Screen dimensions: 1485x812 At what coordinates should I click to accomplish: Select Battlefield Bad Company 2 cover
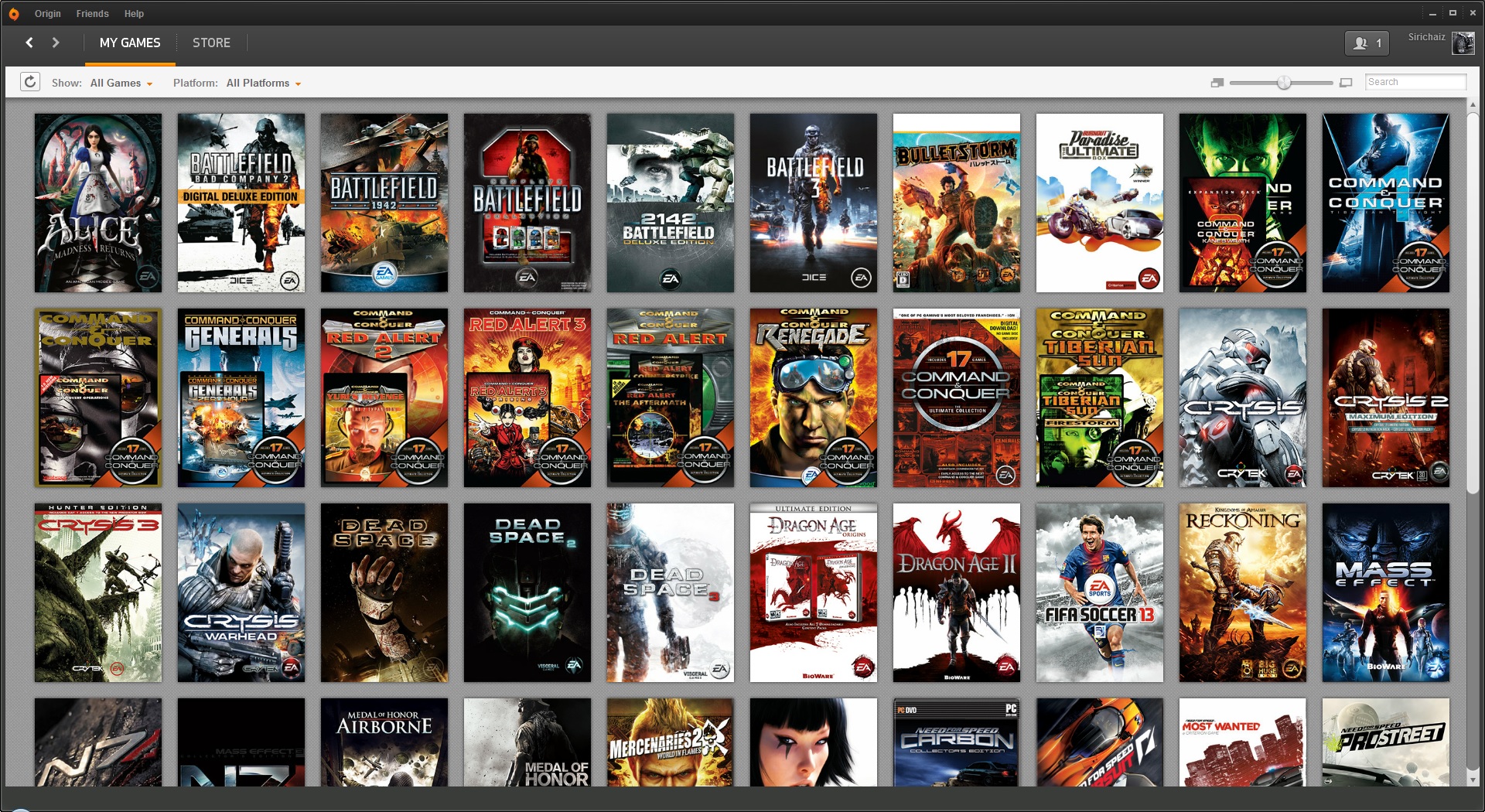point(241,203)
